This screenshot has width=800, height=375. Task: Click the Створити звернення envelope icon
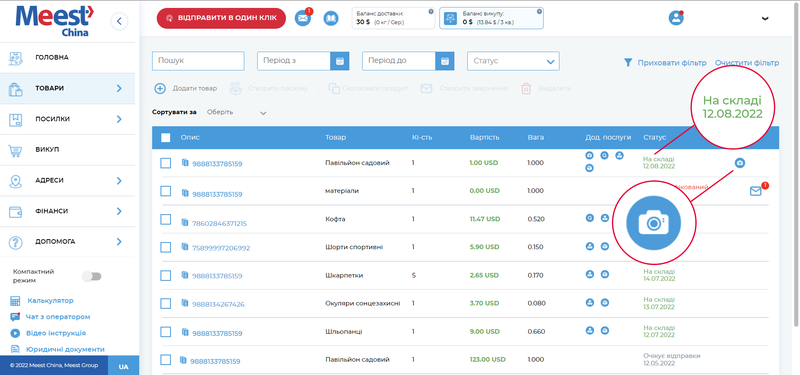coord(427,88)
